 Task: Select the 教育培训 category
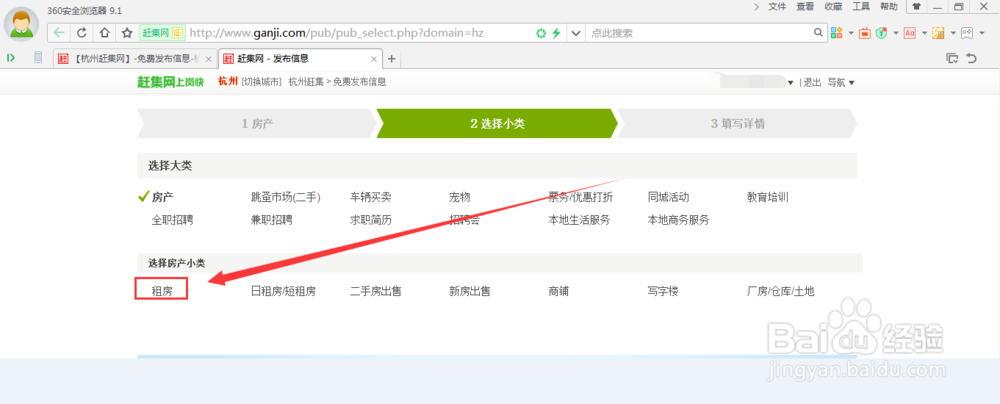(x=768, y=197)
